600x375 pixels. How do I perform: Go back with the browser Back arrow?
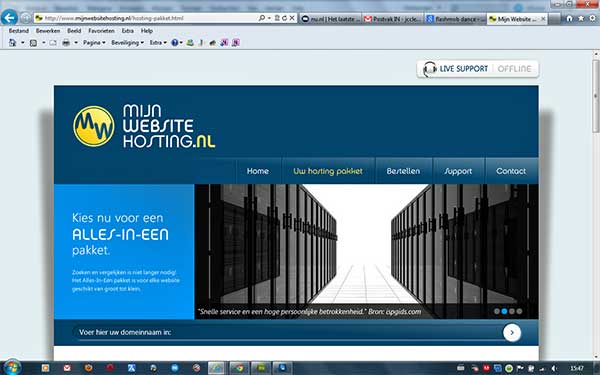click(x=9, y=18)
